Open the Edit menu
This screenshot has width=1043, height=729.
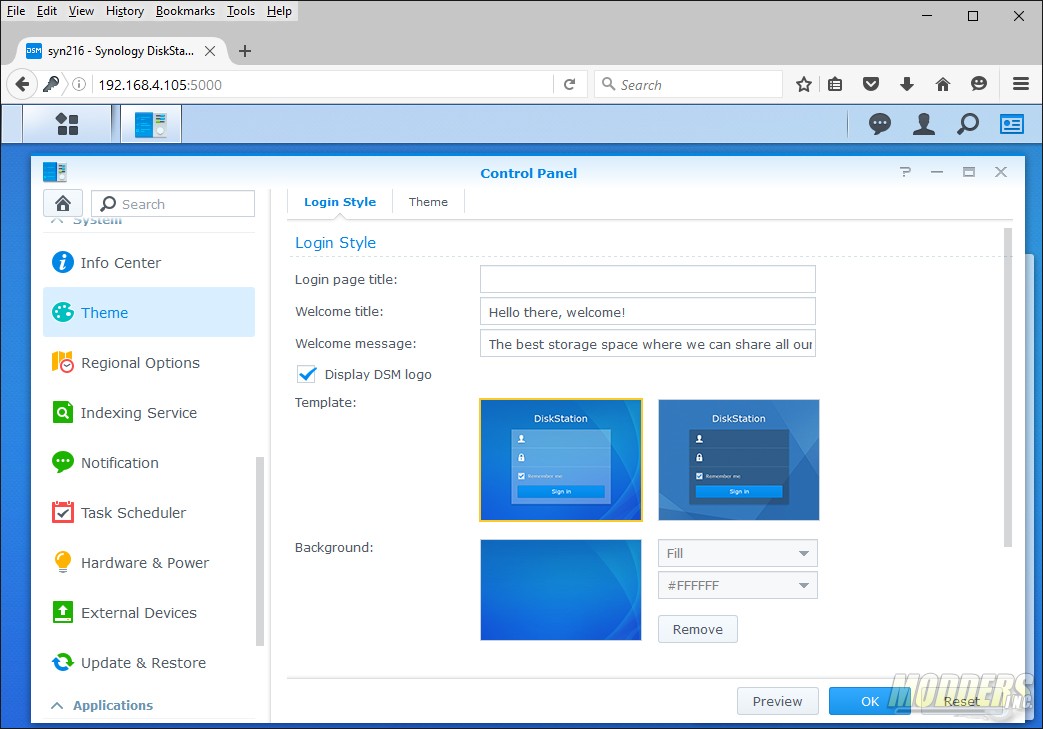pos(47,11)
